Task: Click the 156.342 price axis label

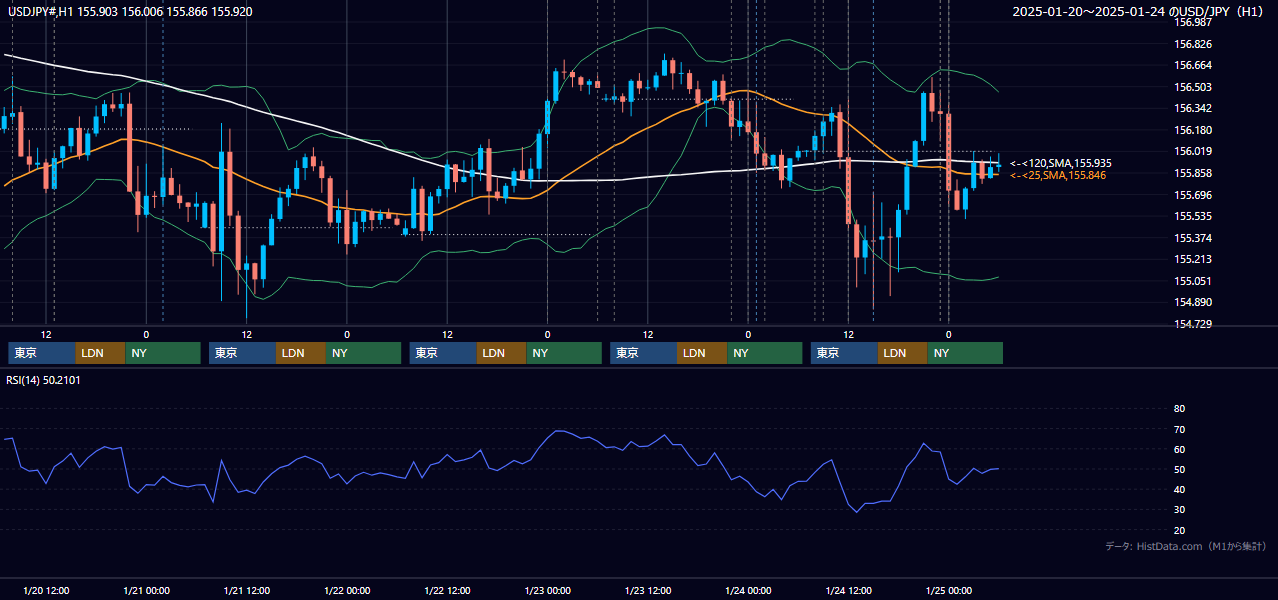Action: (x=1193, y=108)
